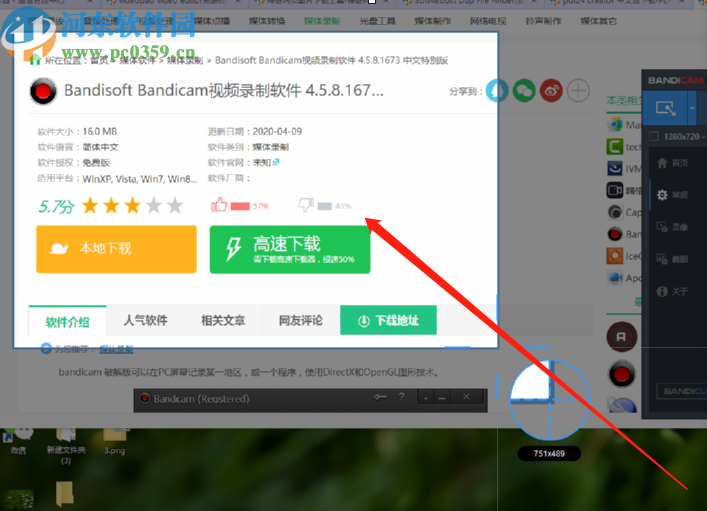Screen dimensions: 707x511
Task: Open the 截图 image settings in Bandicam
Action: tap(672, 259)
